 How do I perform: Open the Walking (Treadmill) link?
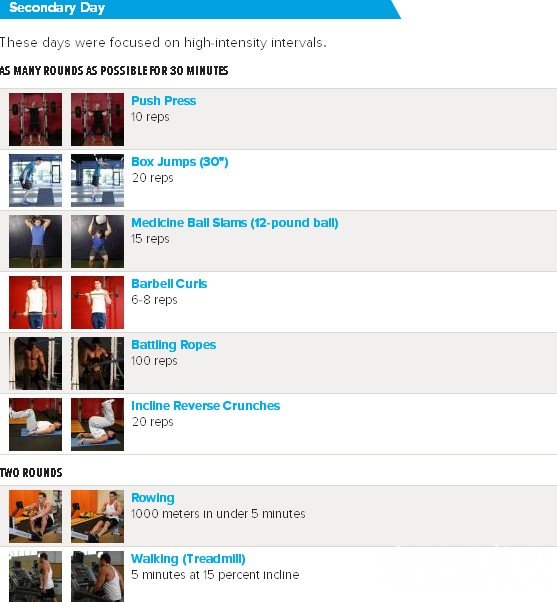point(188,559)
